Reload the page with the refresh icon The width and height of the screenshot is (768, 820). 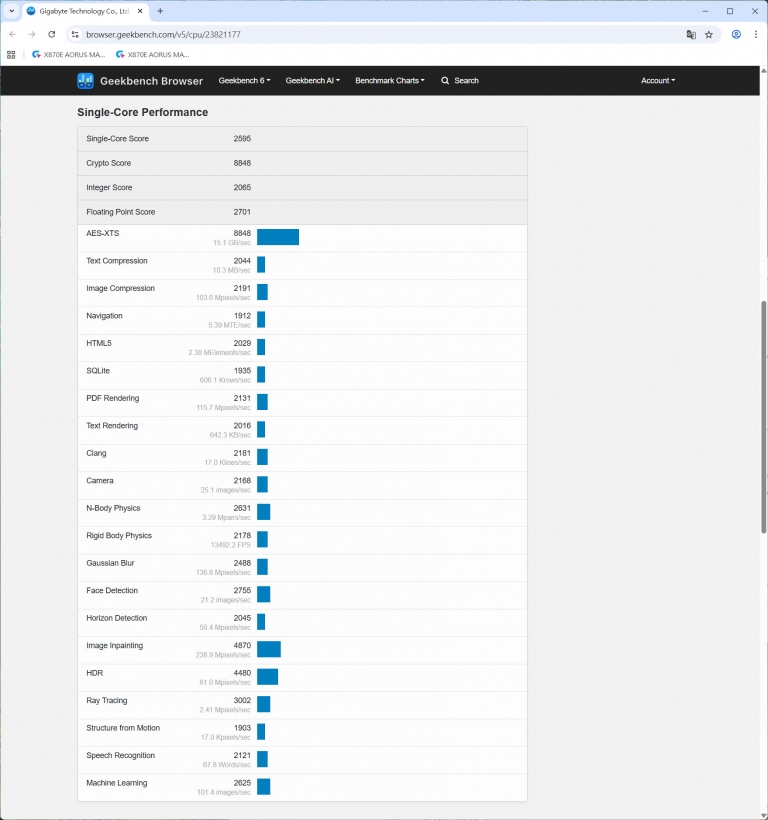point(52,34)
